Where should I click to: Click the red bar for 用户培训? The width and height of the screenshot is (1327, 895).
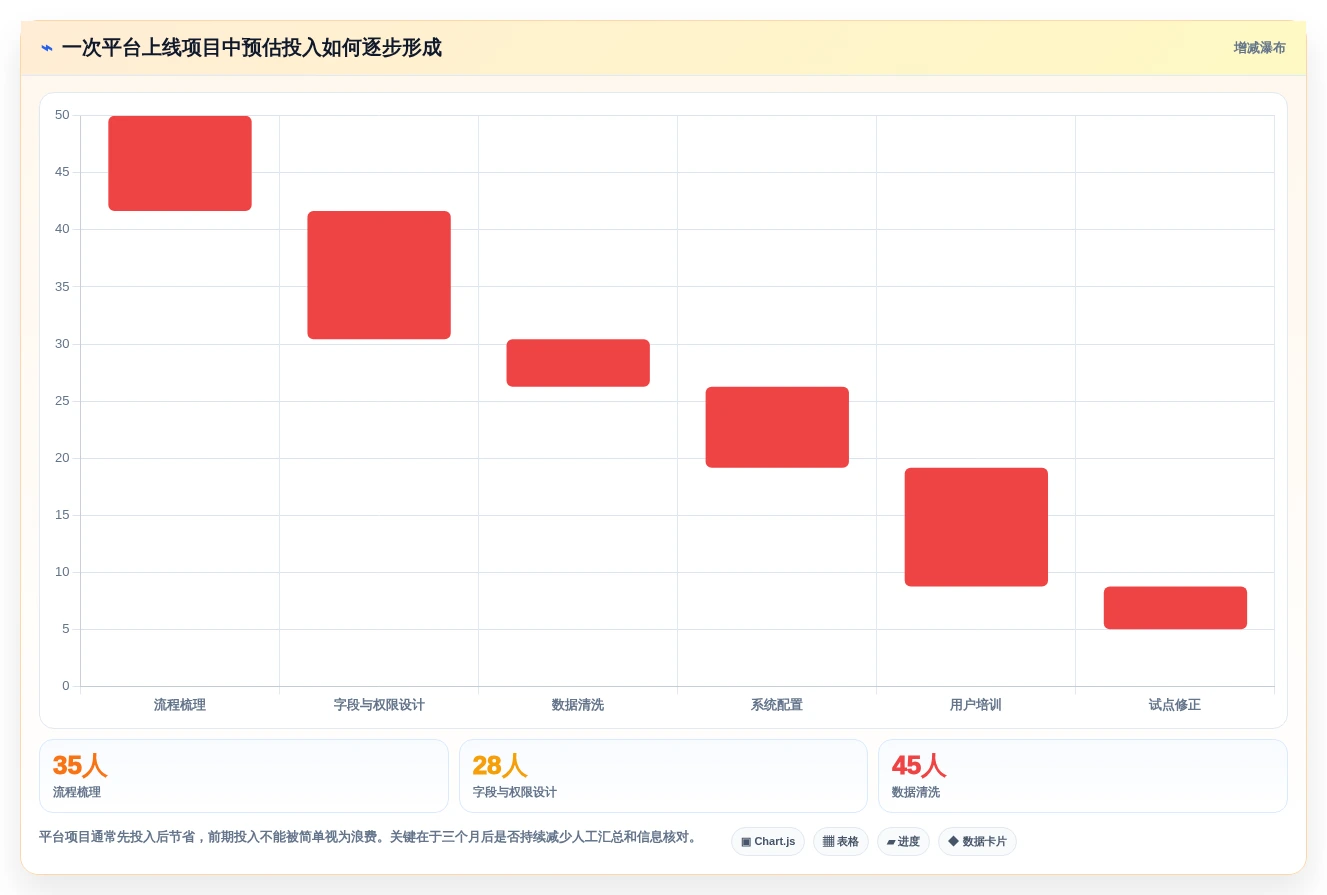(976, 527)
